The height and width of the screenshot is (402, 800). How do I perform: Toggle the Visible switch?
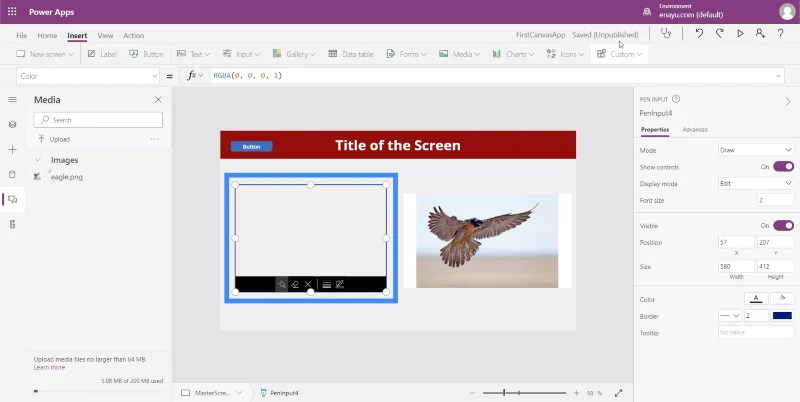(783, 225)
